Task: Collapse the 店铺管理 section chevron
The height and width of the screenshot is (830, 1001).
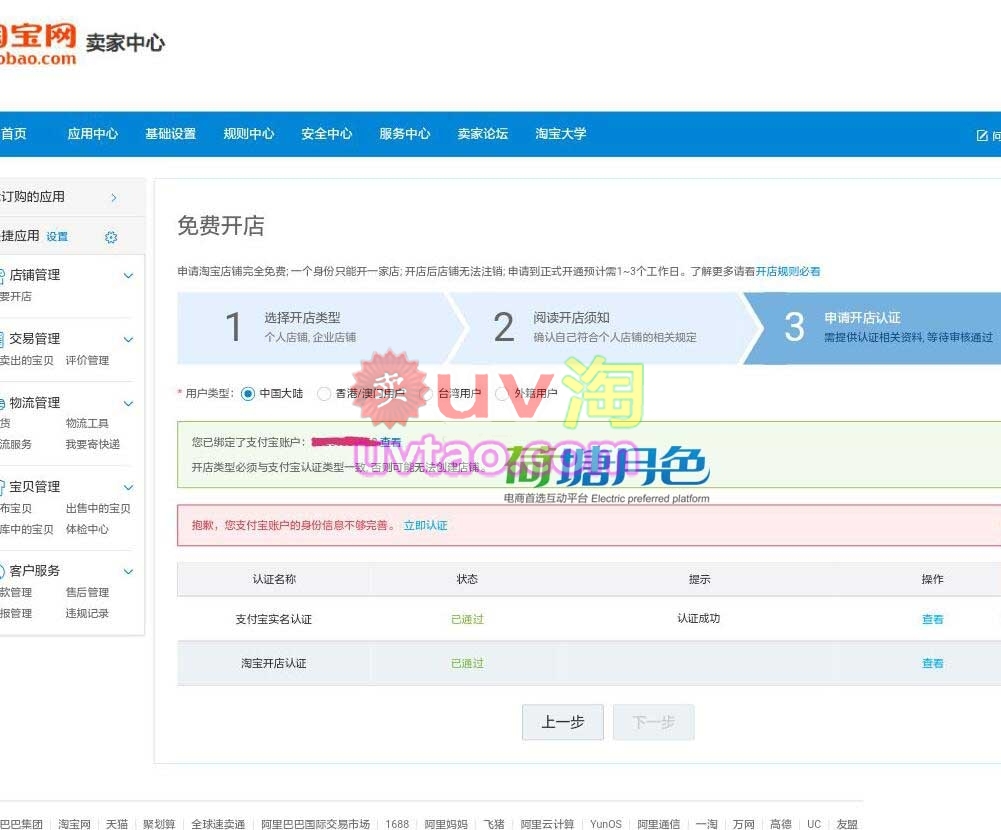Action: coord(128,275)
